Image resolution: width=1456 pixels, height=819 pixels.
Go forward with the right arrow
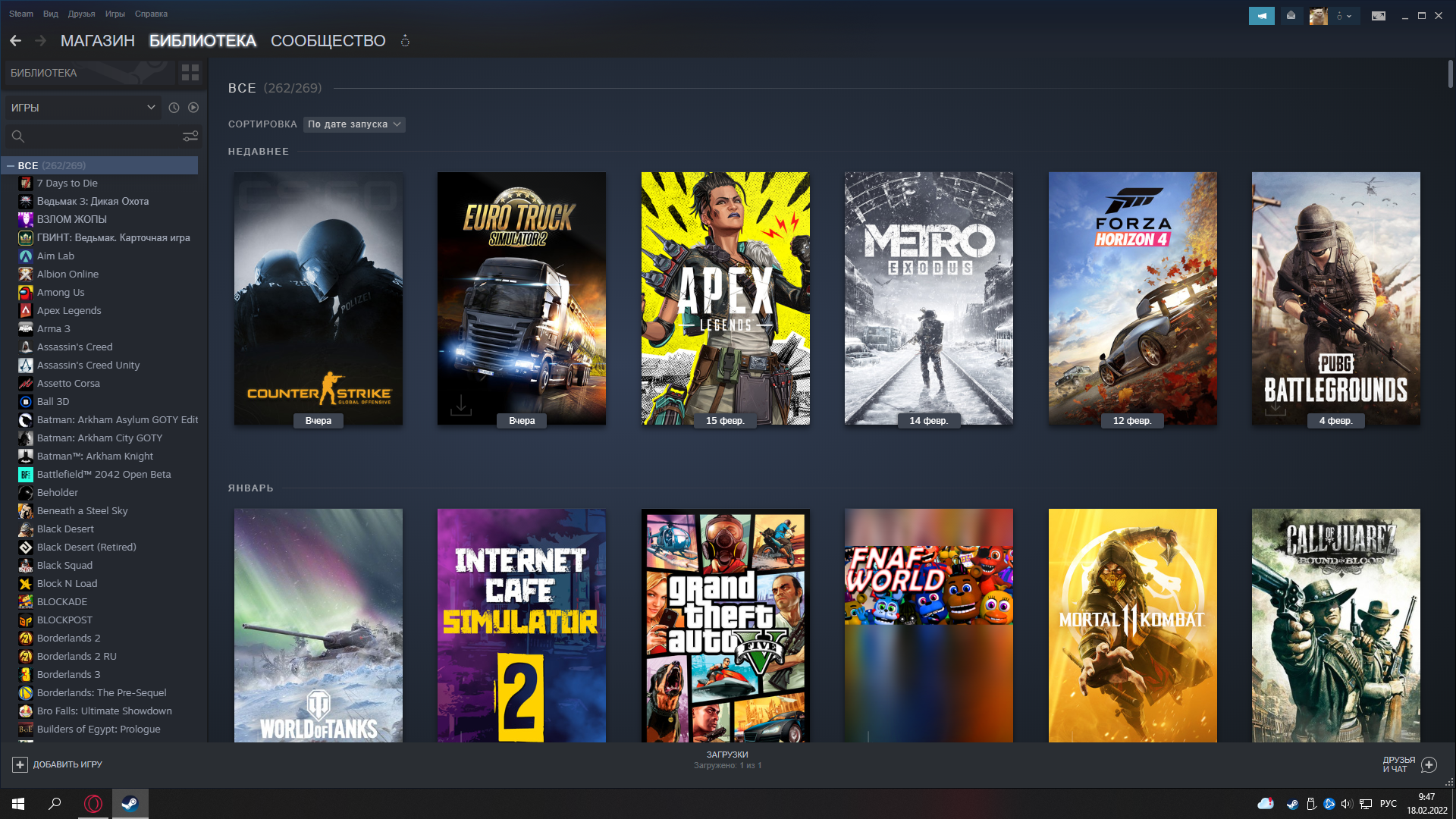41,41
